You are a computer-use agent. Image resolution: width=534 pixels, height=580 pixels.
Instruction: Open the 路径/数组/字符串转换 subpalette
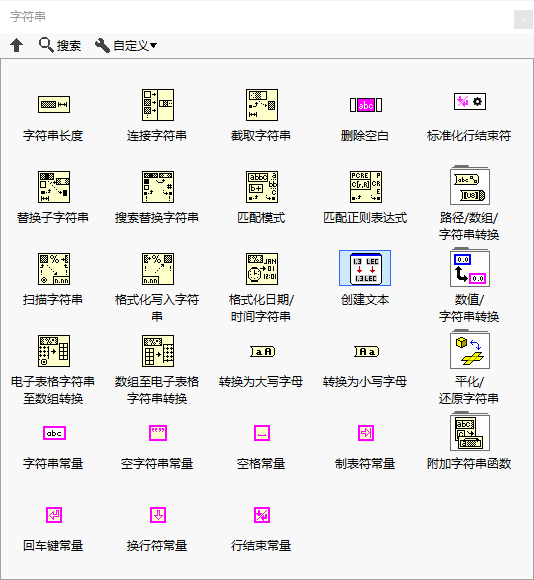tap(470, 185)
